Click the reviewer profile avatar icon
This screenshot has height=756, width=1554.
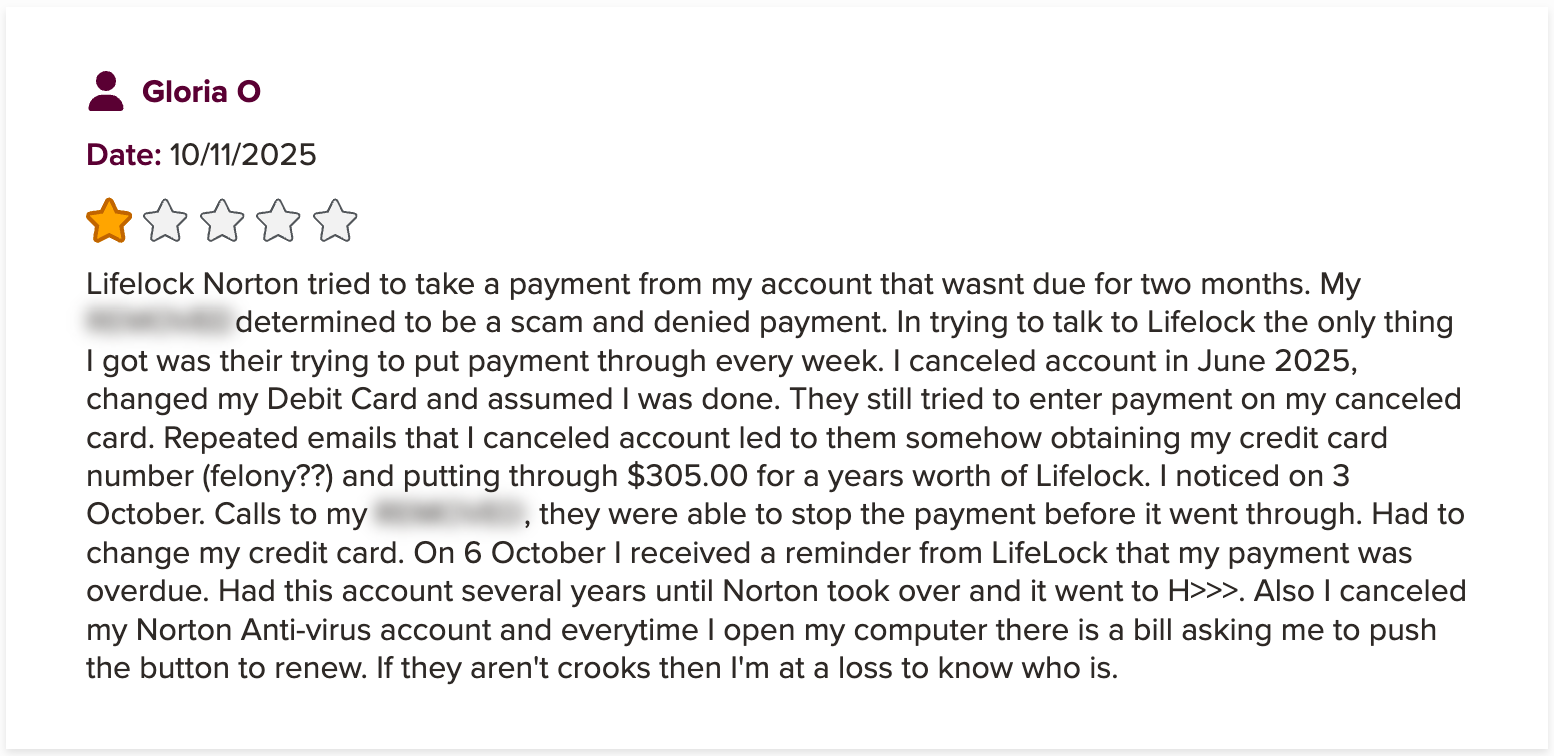pyautogui.click(x=105, y=92)
